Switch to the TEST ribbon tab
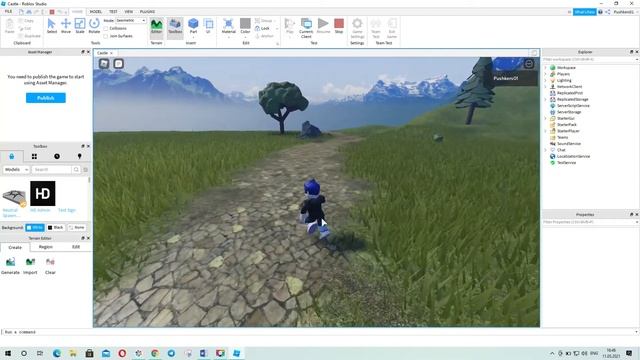This screenshot has height=360, width=640. pyautogui.click(x=113, y=11)
